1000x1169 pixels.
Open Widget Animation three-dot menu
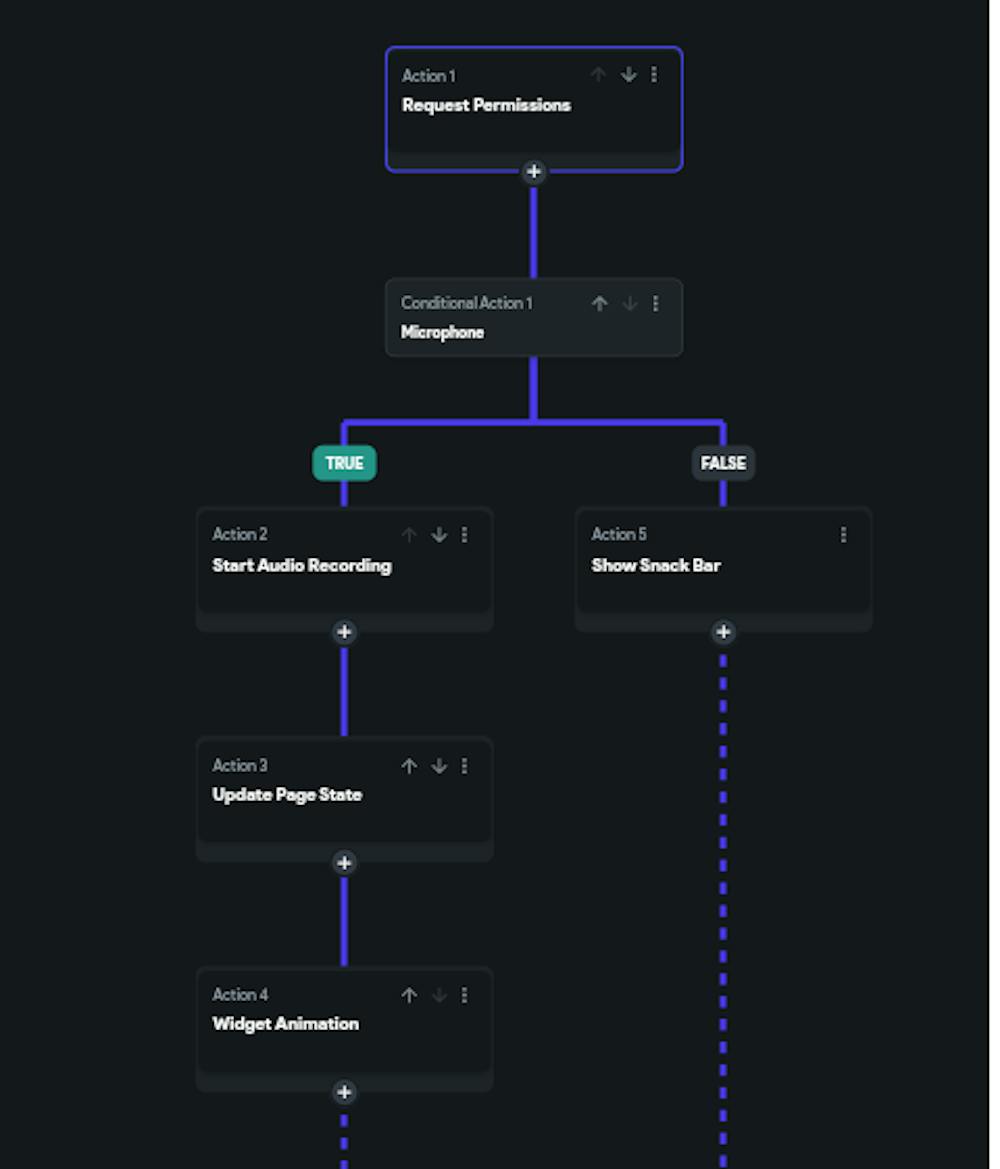point(465,995)
